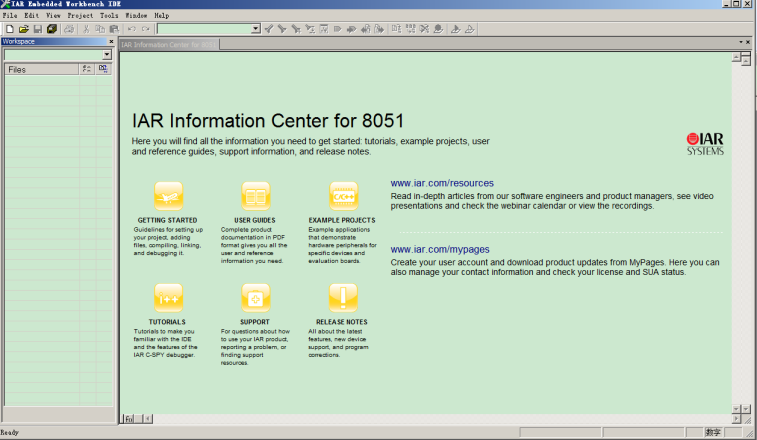This screenshot has width=757, height=440.
Task: Click the Make build icon
Action: 410,29
